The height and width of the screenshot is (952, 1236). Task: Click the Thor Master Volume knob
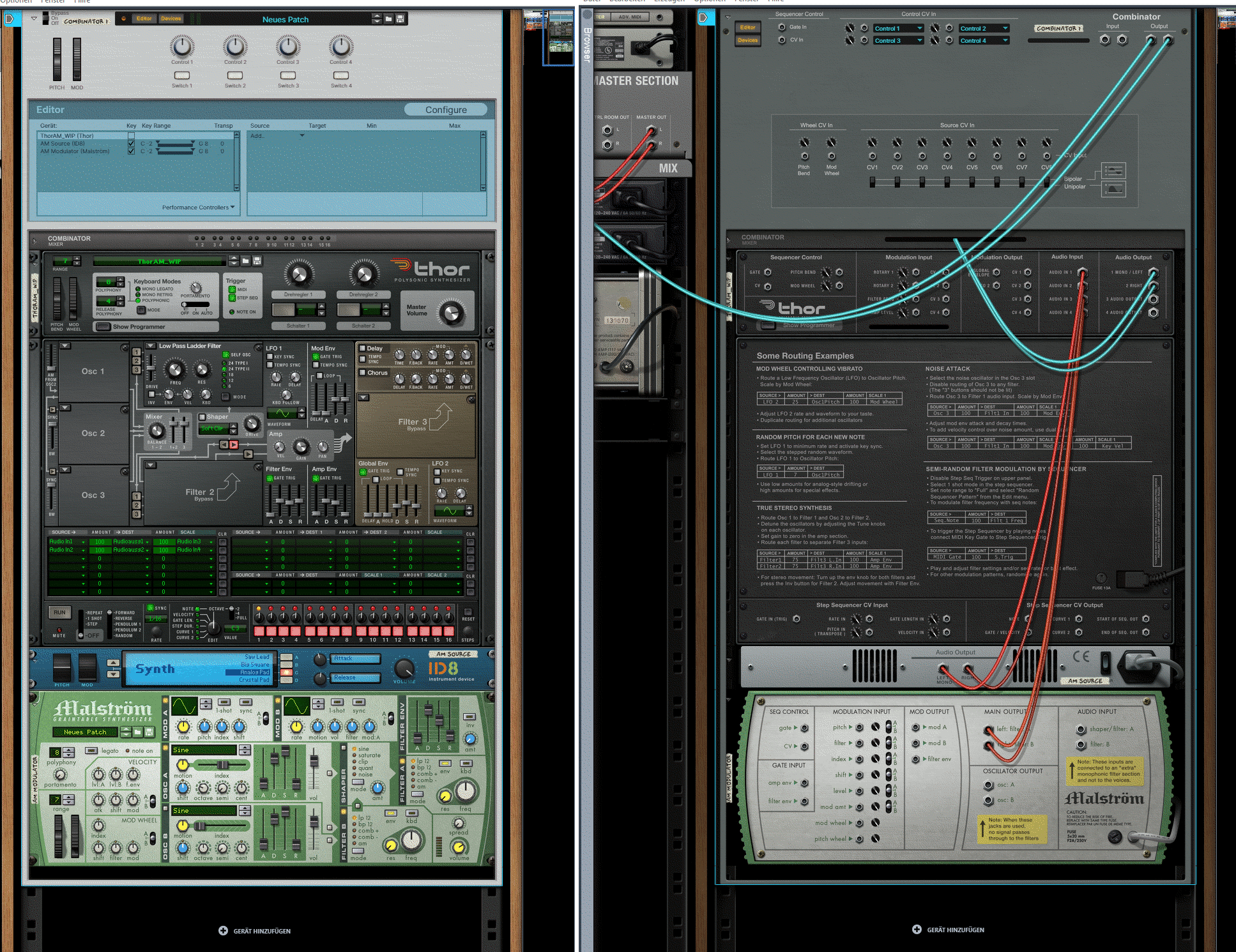click(x=451, y=313)
